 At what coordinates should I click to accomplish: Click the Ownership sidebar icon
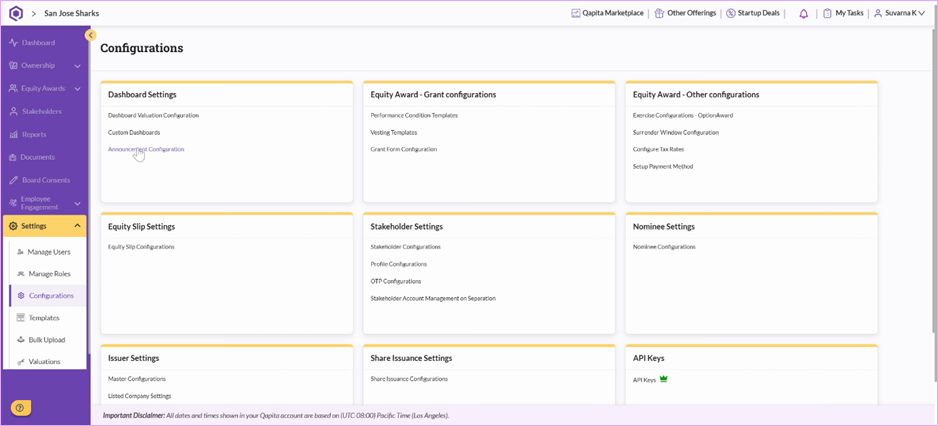click(x=14, y=66)
